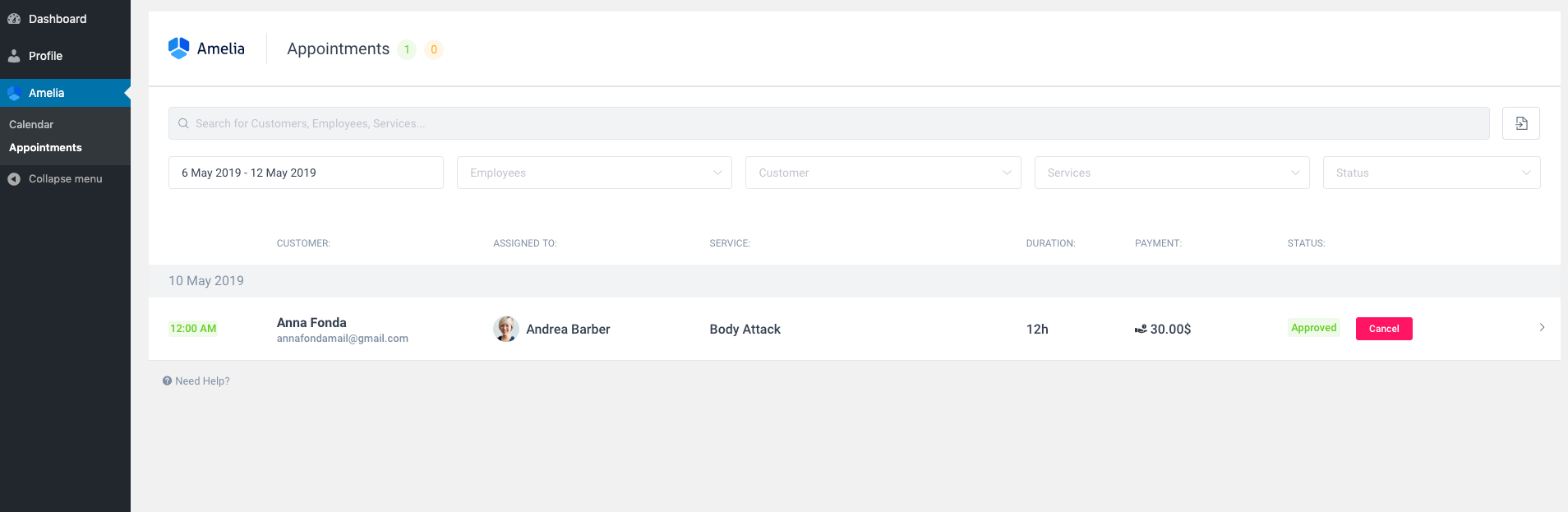Click the Dashboard gauge icon
1568x512 pixels.
[x=14, y=19]
